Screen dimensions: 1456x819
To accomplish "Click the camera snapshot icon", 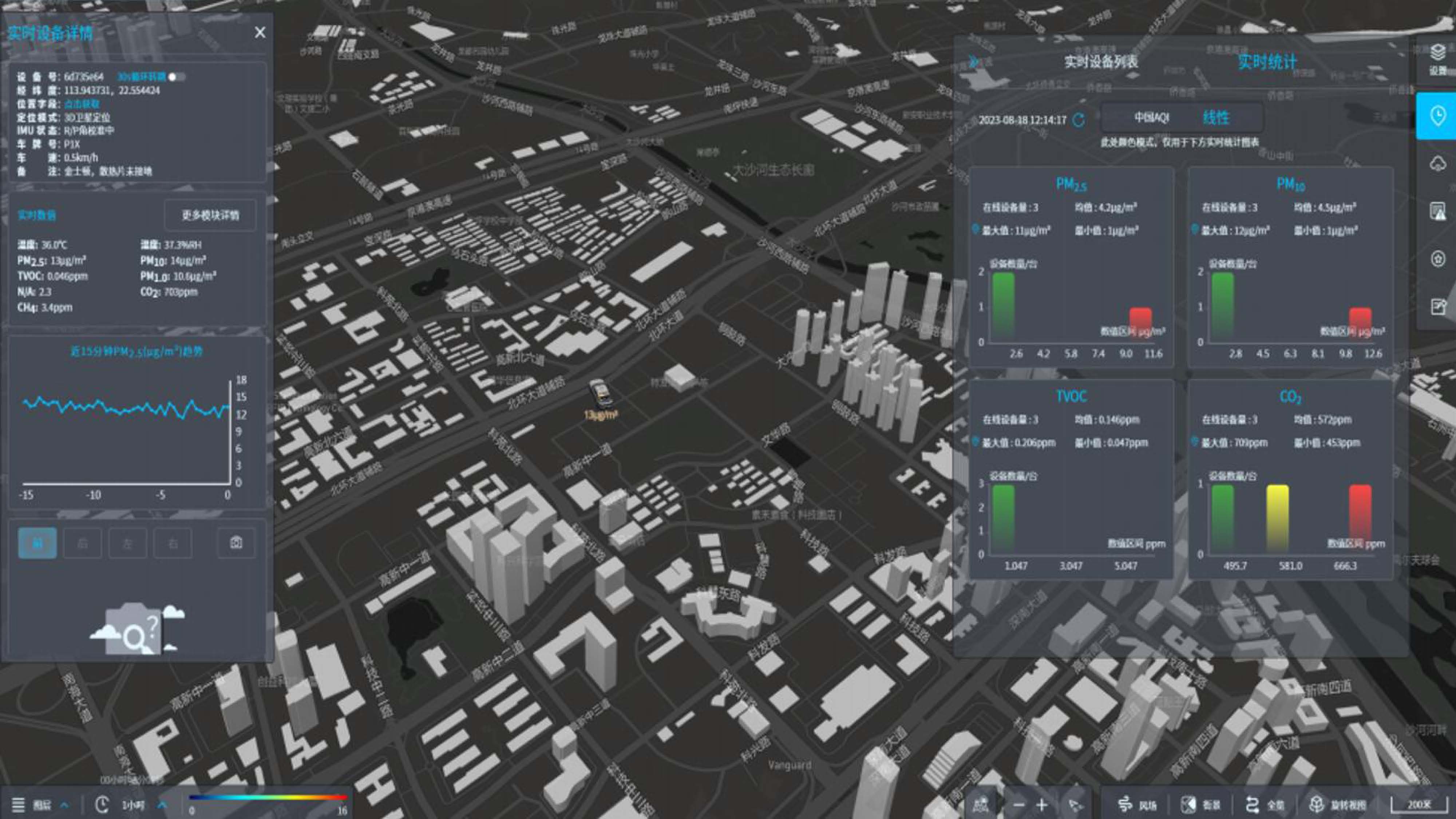I will 236,543.
